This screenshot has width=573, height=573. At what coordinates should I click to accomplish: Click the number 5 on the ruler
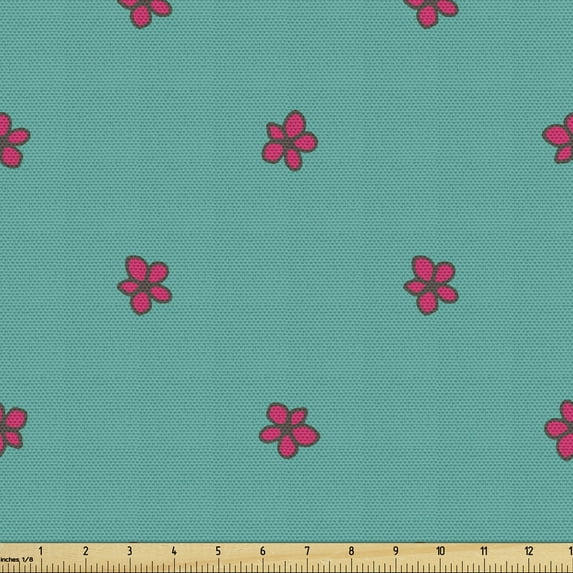point(218,551)
